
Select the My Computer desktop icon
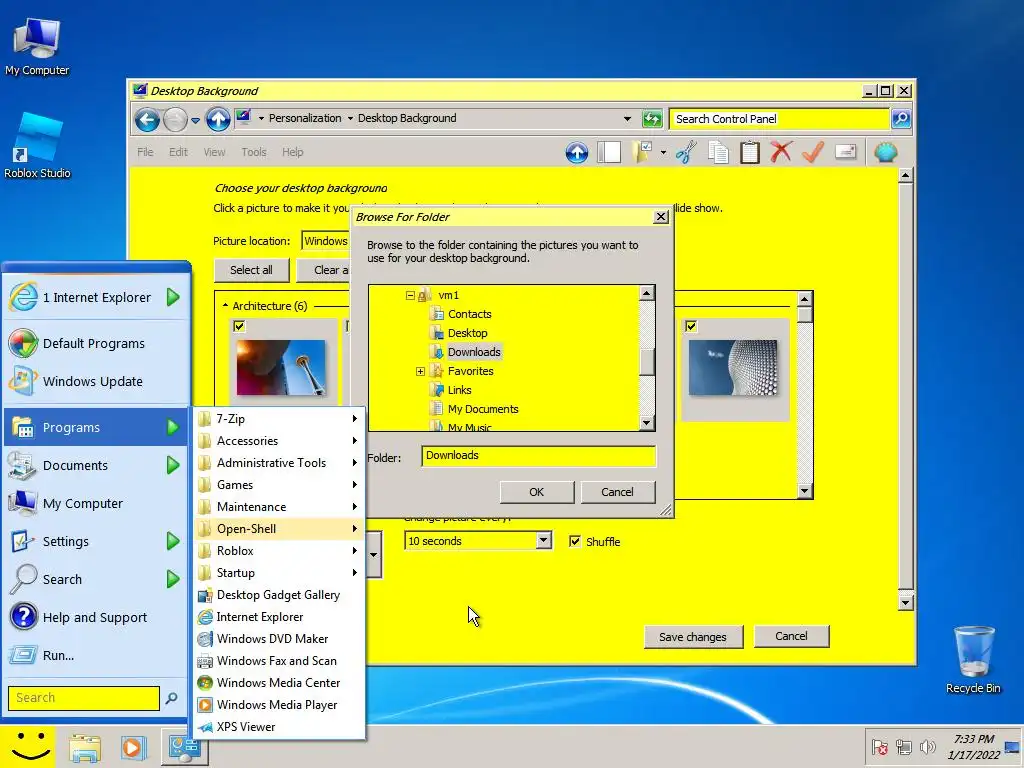click(x=37, y=46)
